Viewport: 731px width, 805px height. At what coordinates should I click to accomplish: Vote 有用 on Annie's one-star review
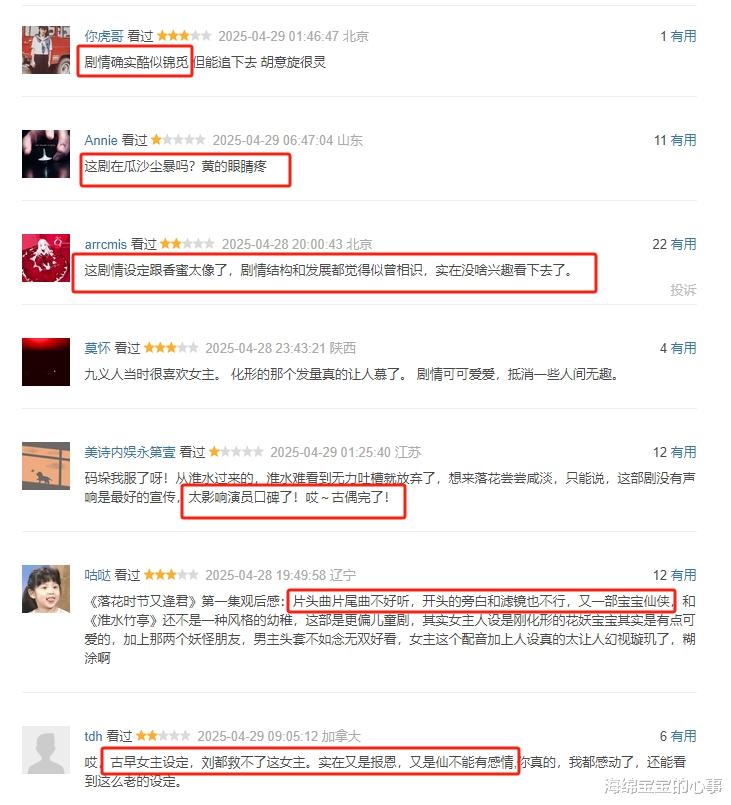tap(683, 140)
